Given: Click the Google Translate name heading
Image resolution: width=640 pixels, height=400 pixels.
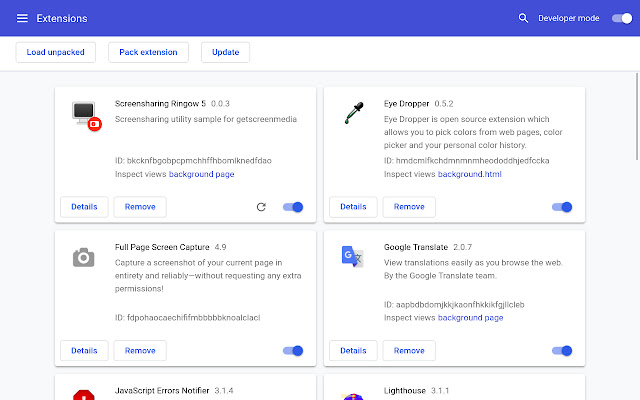Looking at the screenshot, I should tap(416, 247).
